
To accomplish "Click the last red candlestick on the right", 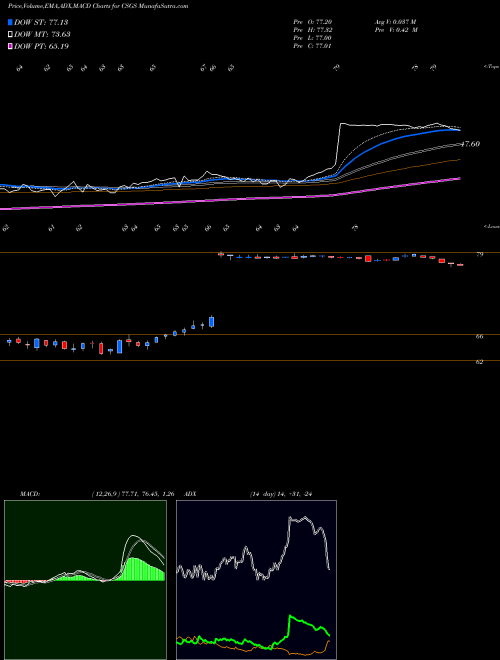I will tap(460, 265).
